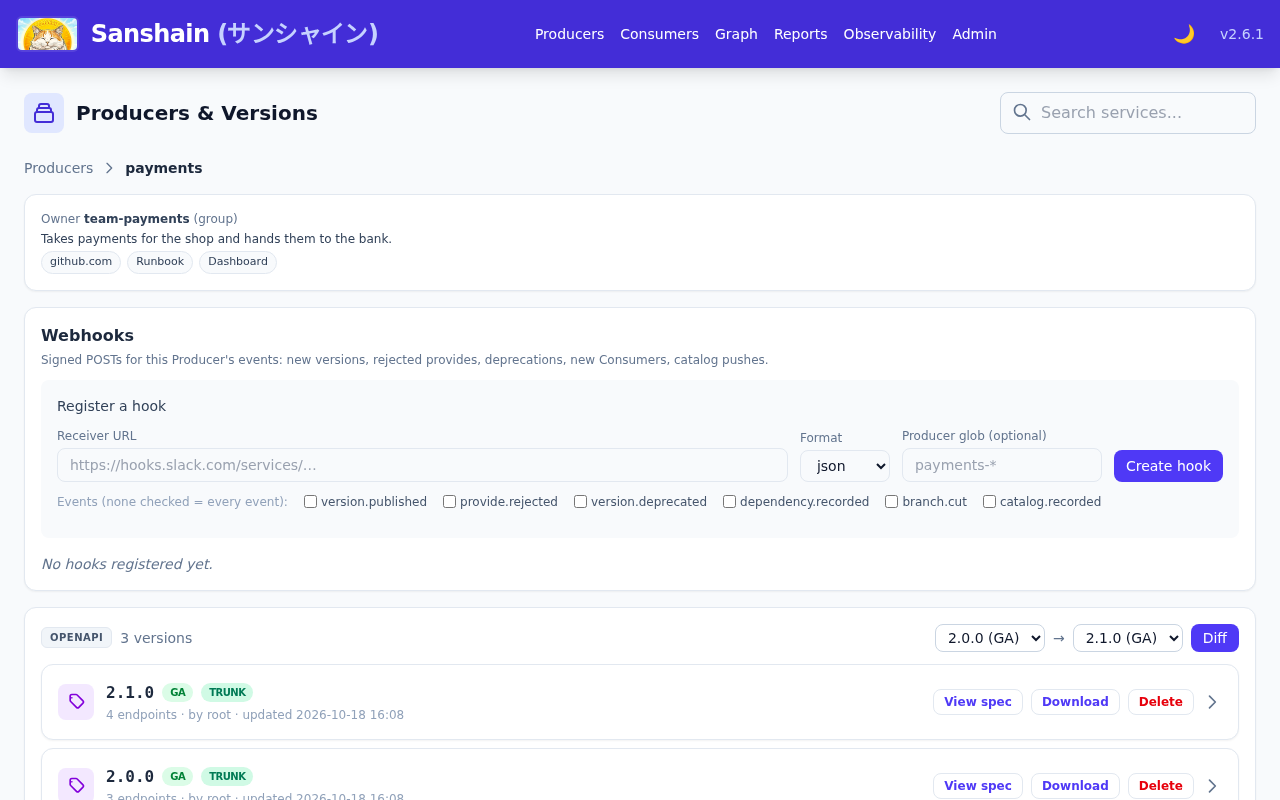The width and height of the screenshot is (1280, 800).
Task: Click the payments breadcrumb text
Action: (x=164, y=168)
